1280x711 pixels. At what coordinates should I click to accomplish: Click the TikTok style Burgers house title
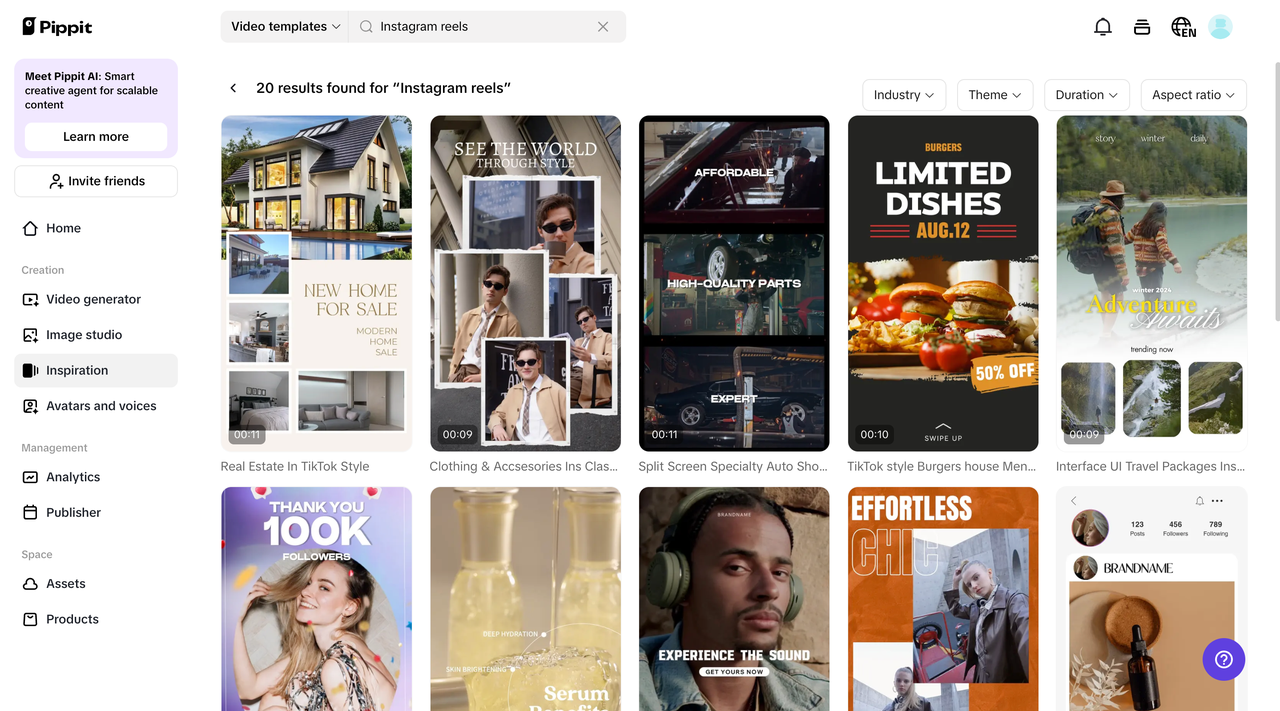tap(942, 466)
